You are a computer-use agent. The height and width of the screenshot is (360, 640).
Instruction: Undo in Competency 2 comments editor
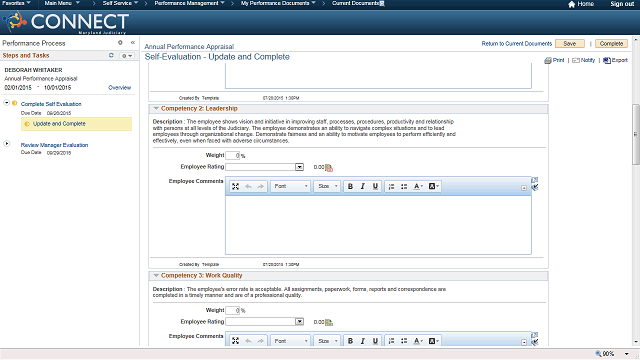tap(248, 187)
